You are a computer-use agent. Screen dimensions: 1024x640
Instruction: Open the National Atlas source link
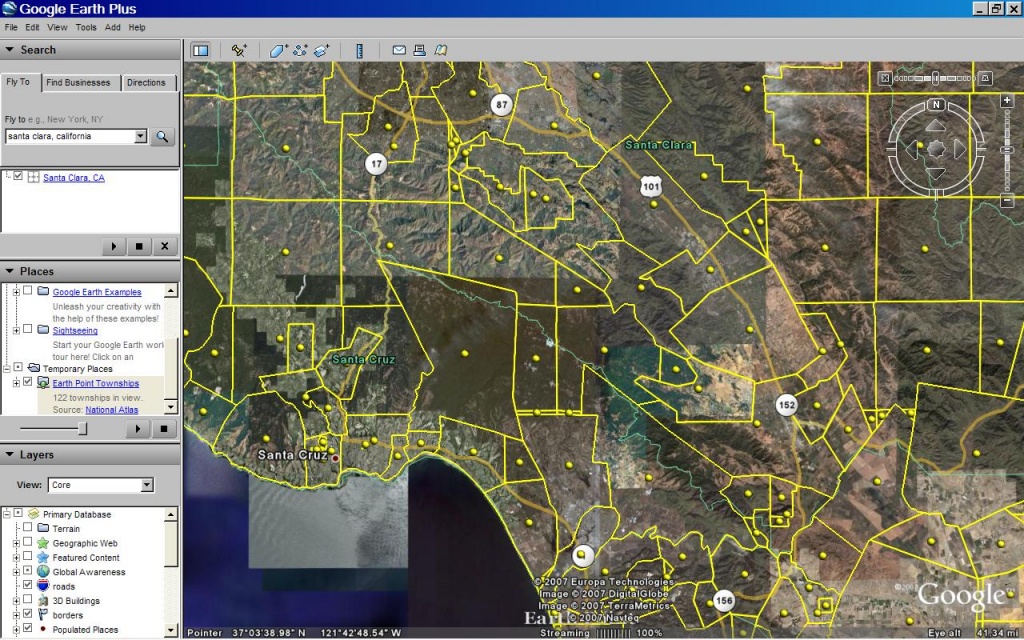(x=111, y=409)
